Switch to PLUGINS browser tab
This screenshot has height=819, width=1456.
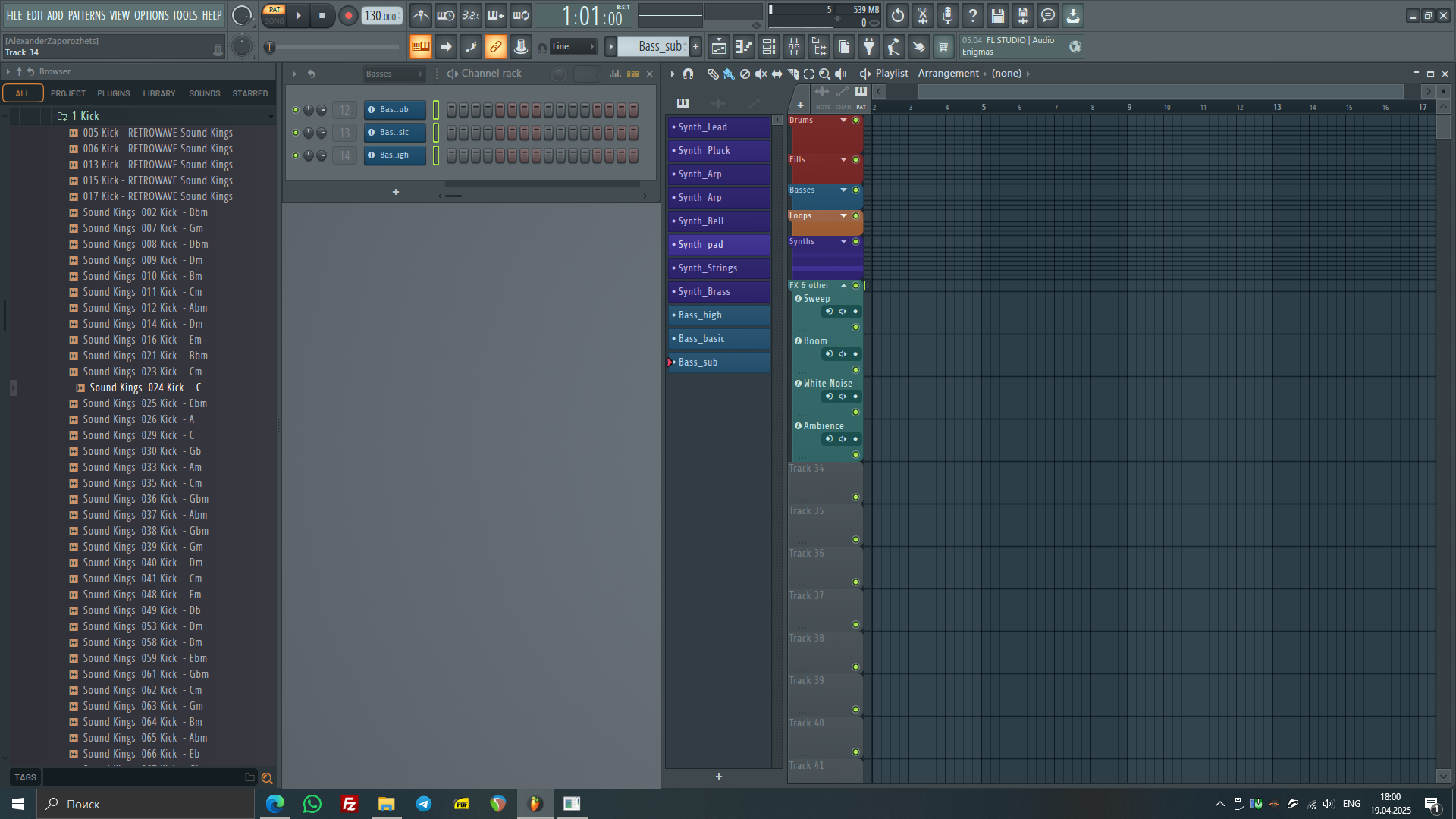[x=114, y=93]
